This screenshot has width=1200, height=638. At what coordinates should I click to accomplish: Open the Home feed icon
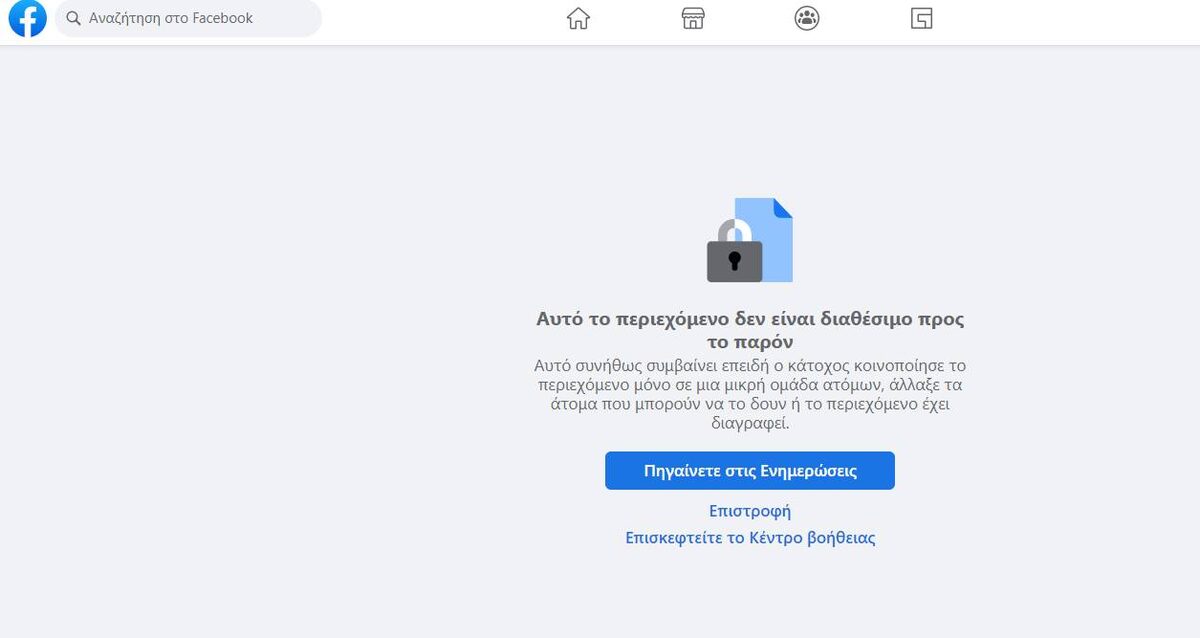578,18
